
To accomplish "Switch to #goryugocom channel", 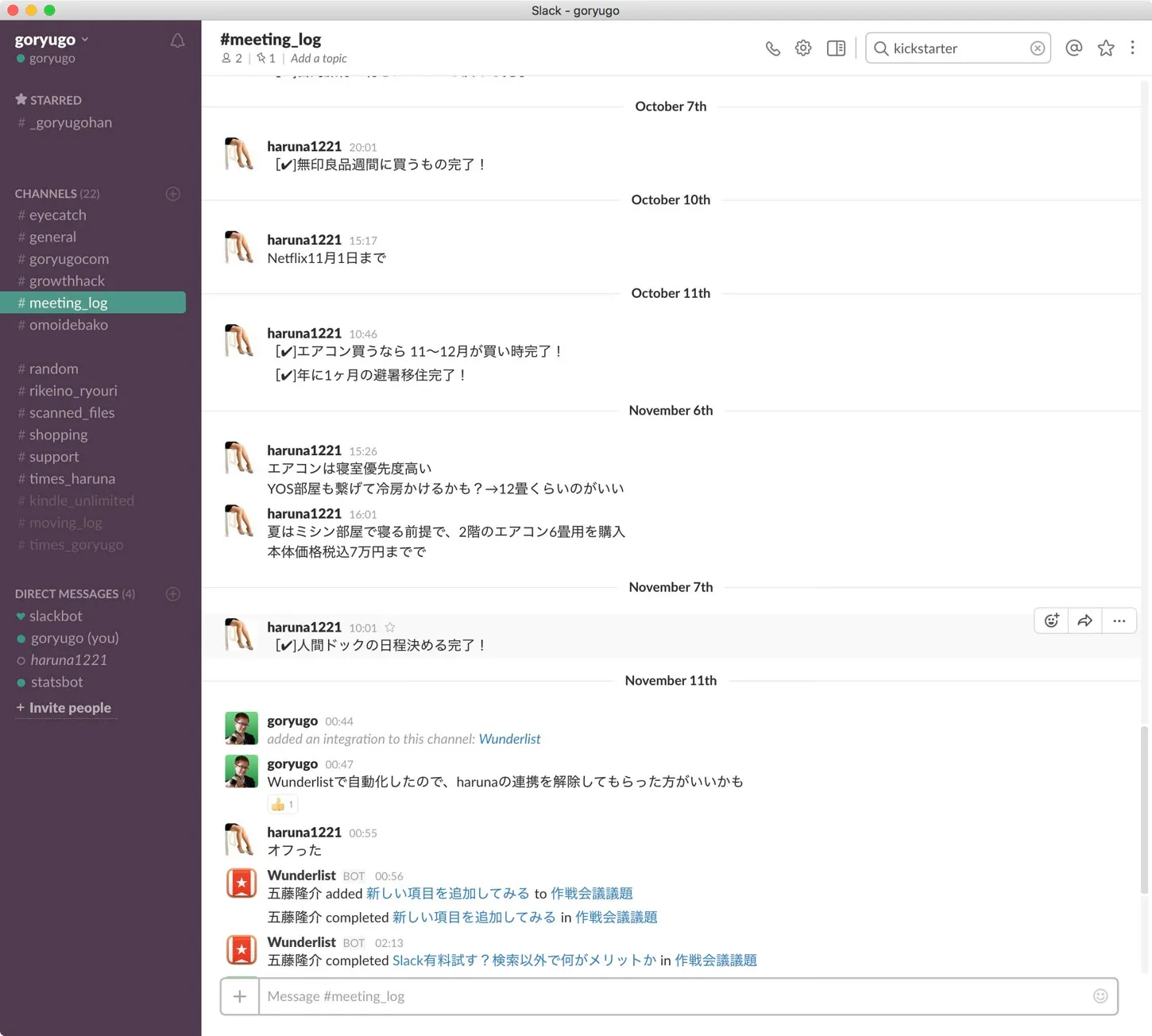I will [x=64, y=259].
